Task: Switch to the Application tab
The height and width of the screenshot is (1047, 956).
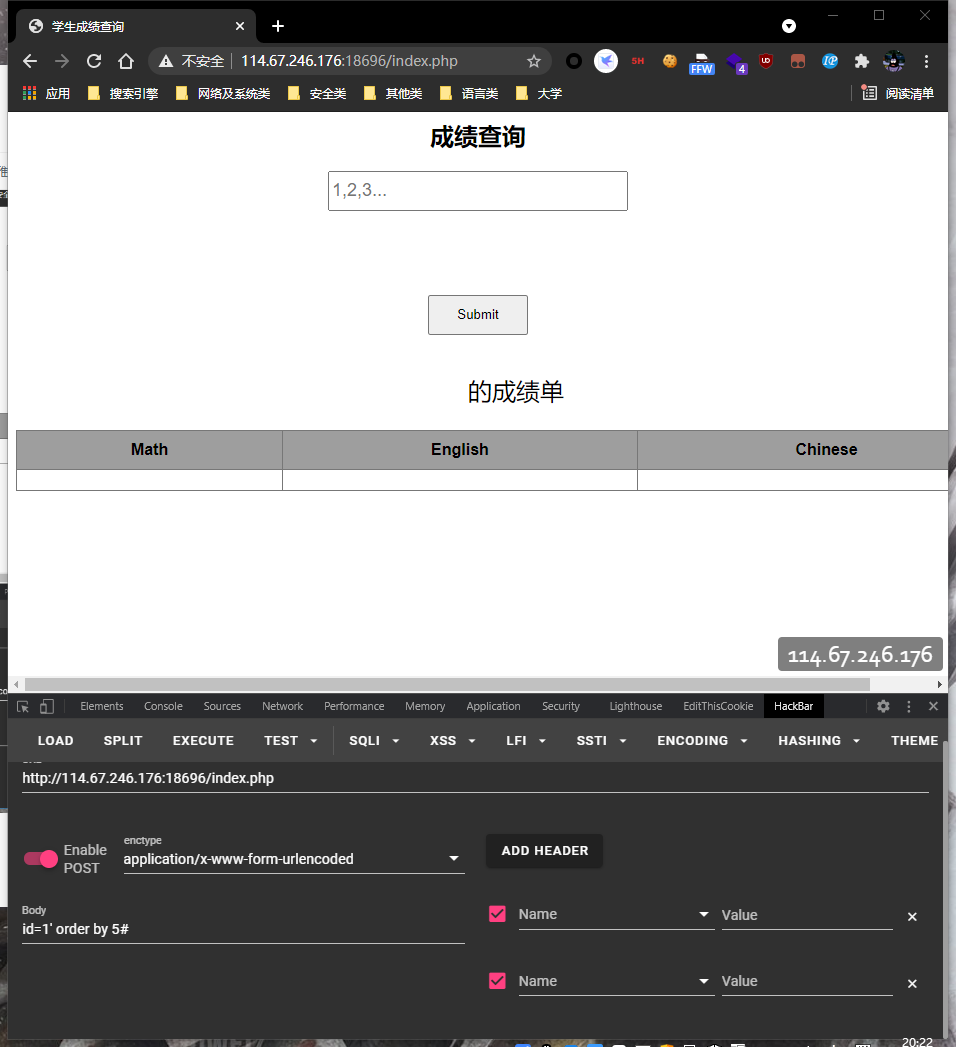Action: coord(493,706)
